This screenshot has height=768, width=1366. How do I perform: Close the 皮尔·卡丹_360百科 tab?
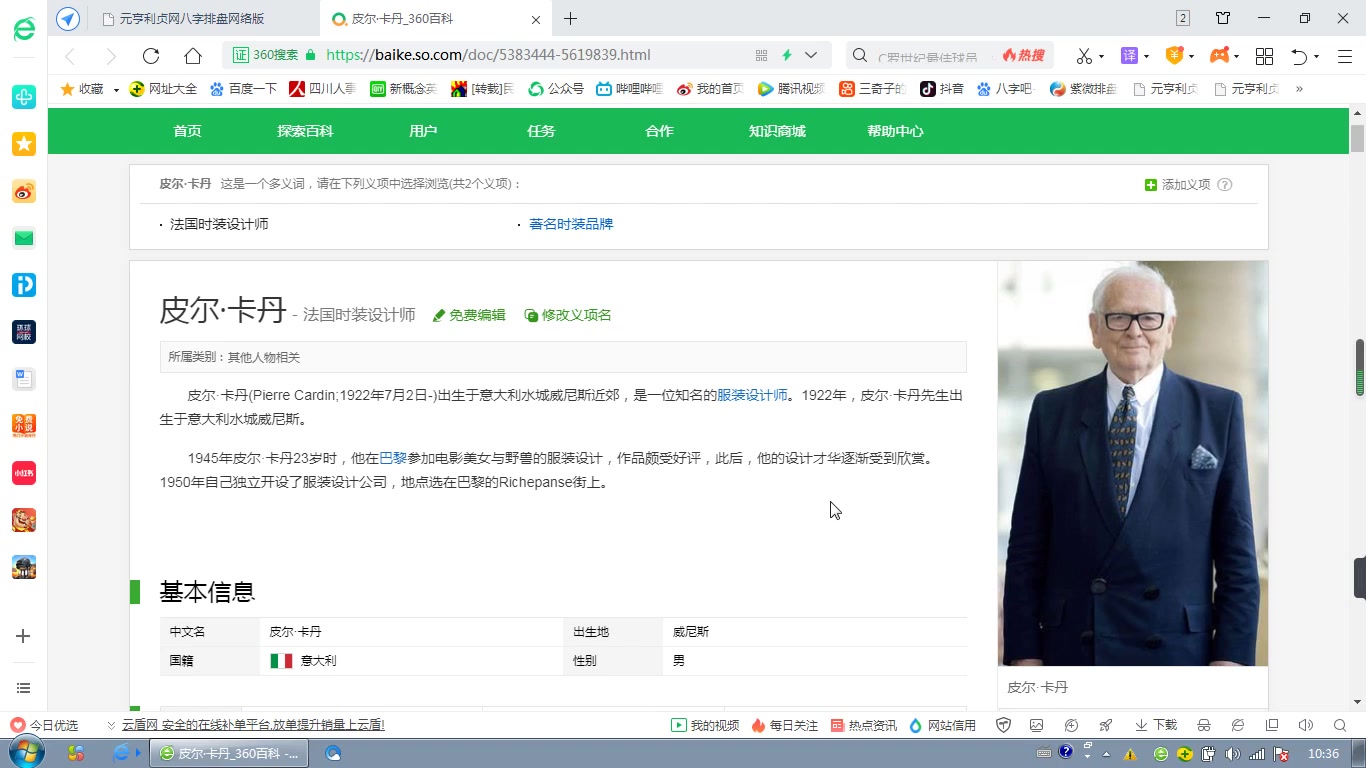(x=535, y=19)
